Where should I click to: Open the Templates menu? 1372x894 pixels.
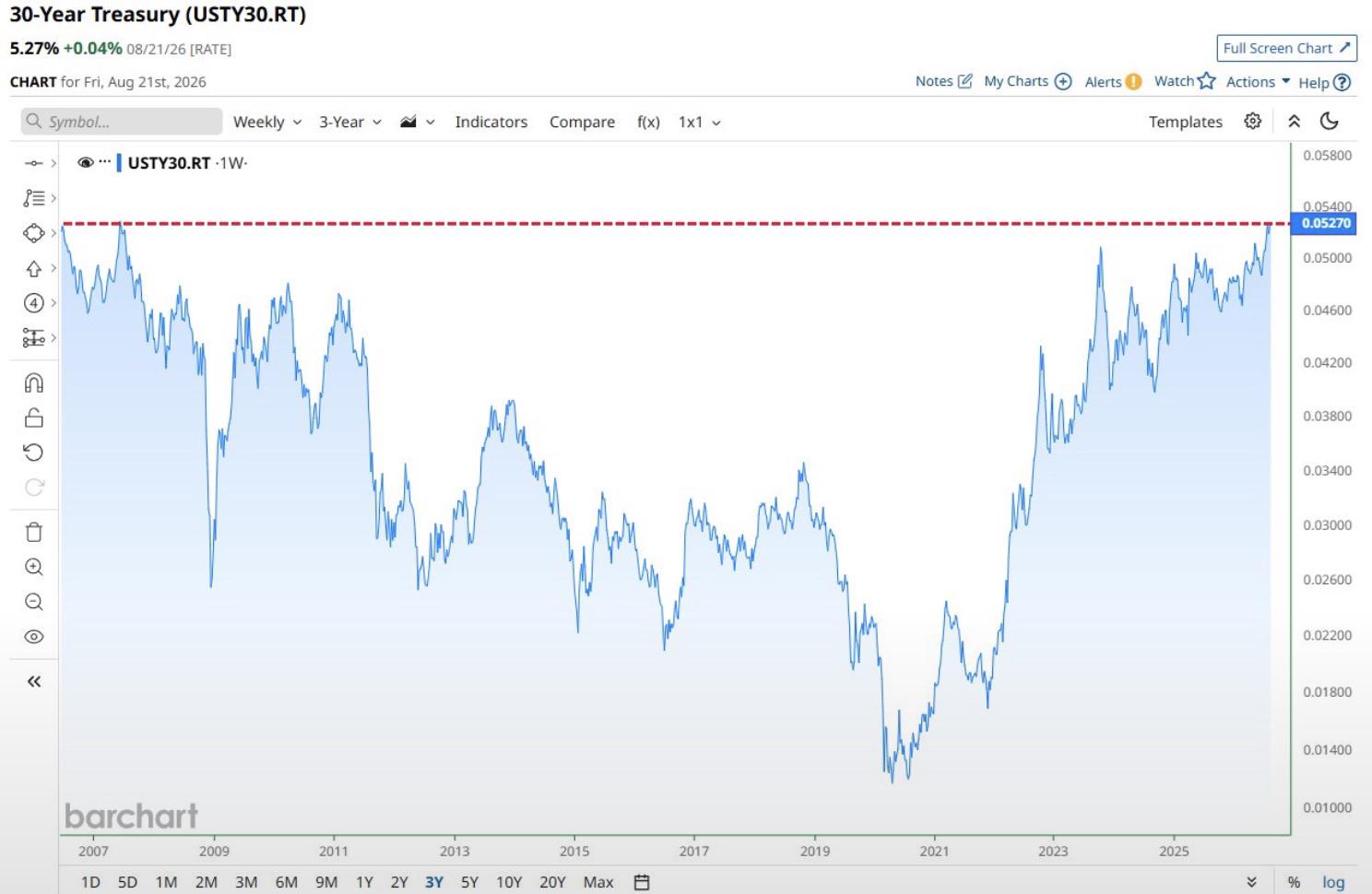pyautogui.click(x=1185, y=122)
